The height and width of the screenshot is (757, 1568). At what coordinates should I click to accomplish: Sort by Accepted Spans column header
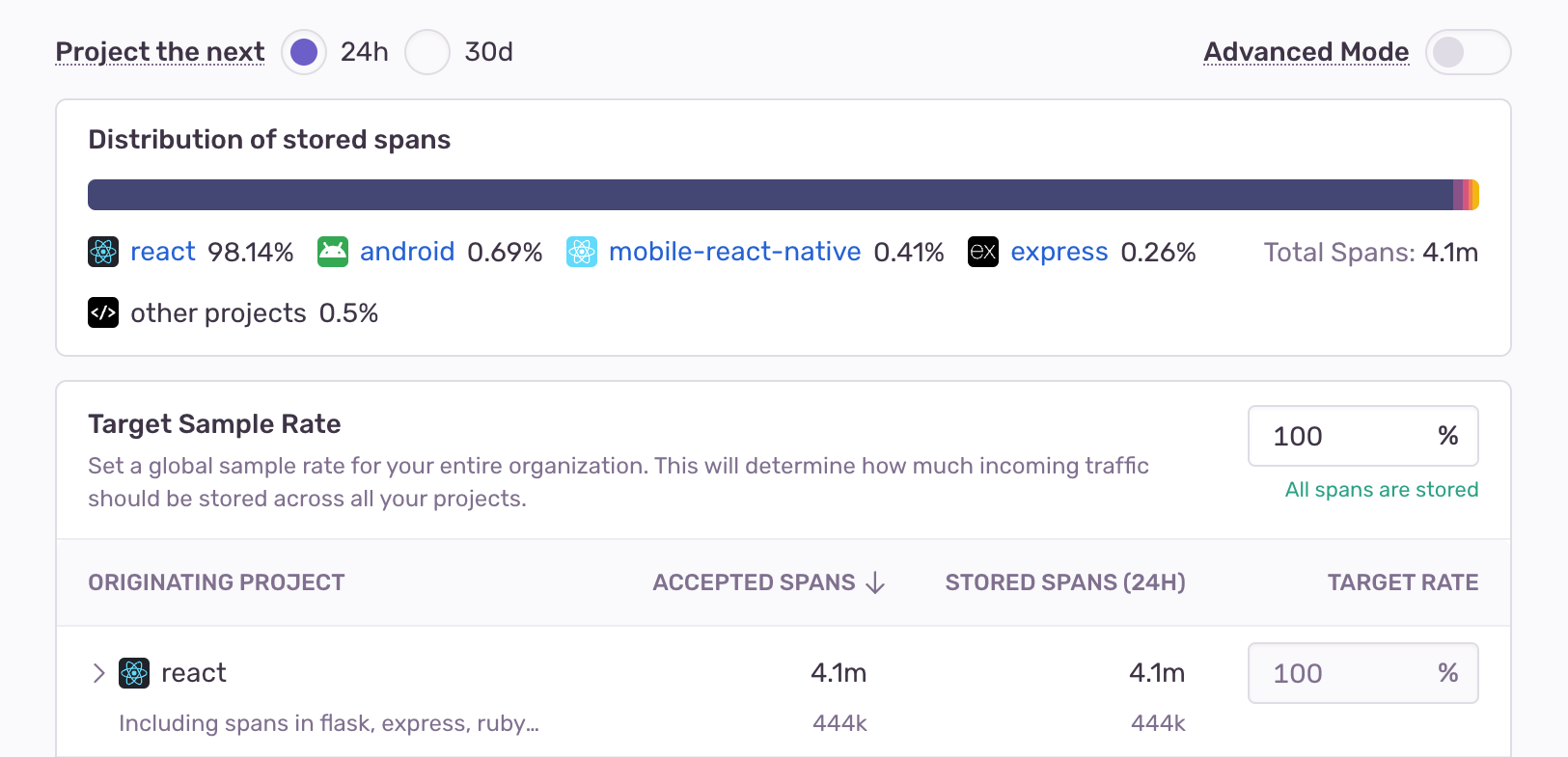(754, 582)
